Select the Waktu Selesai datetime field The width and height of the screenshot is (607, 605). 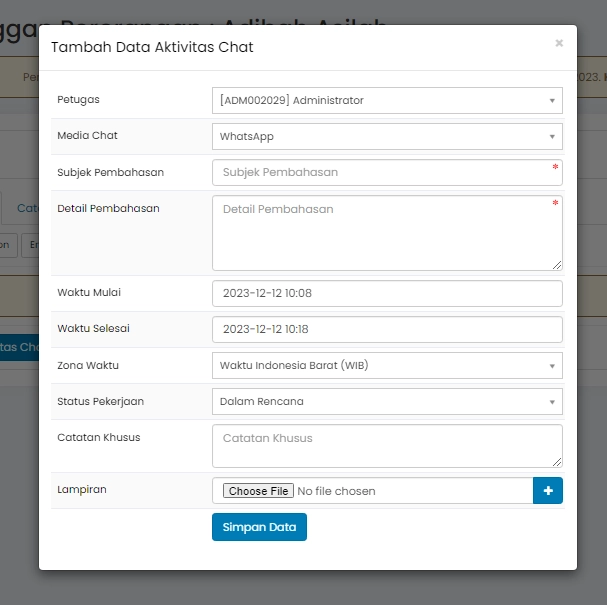click(x=387, y=329)
